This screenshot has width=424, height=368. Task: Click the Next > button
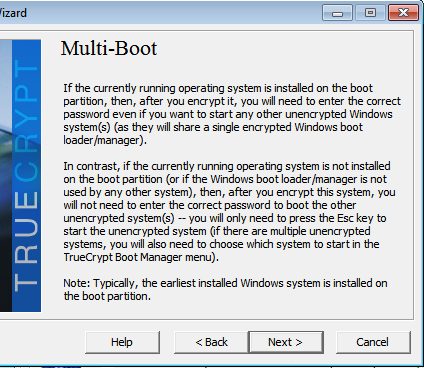(x=286, y=342)
